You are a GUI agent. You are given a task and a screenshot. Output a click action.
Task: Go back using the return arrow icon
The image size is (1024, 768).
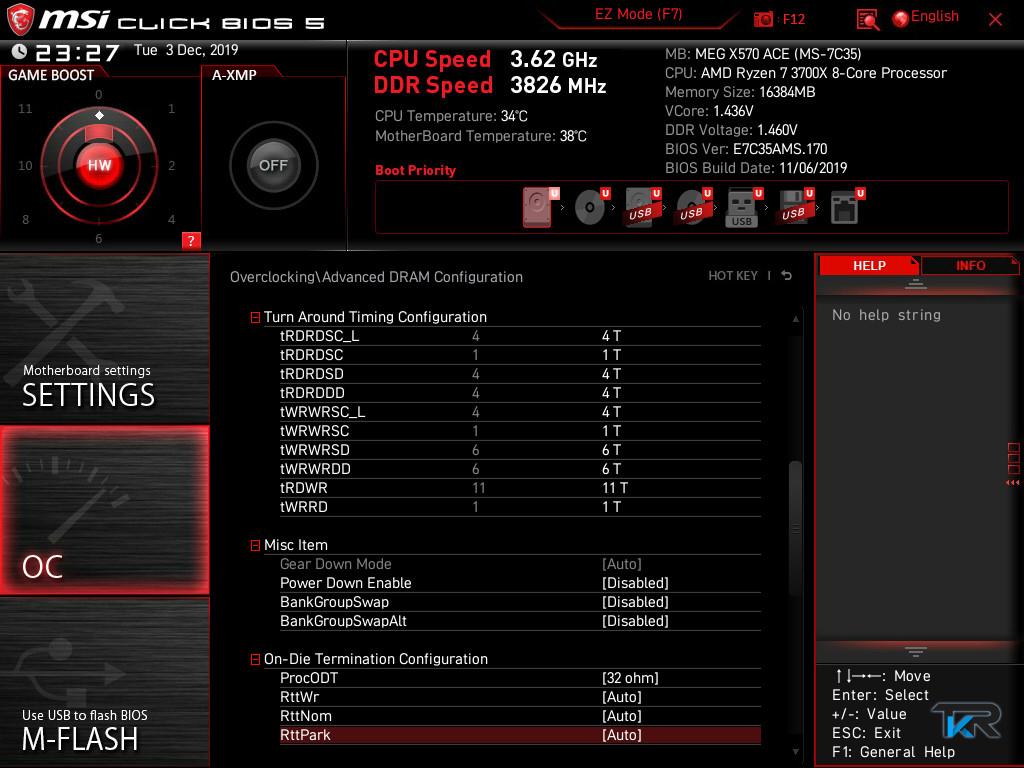click(787, 276)
